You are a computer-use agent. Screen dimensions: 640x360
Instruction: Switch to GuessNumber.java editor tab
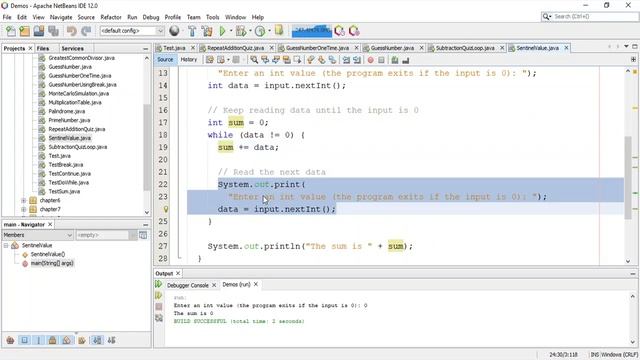pos(392,48)
